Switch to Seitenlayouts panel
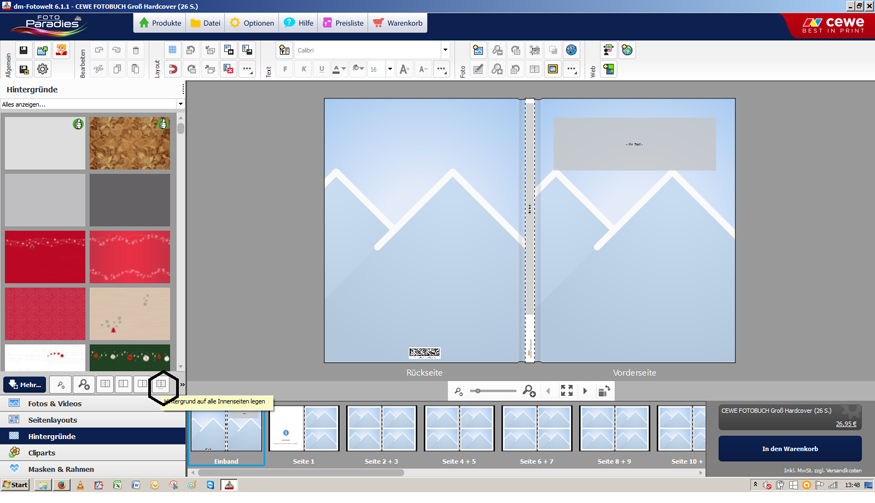This screenshot has width=875, height=503. point(52,420)
